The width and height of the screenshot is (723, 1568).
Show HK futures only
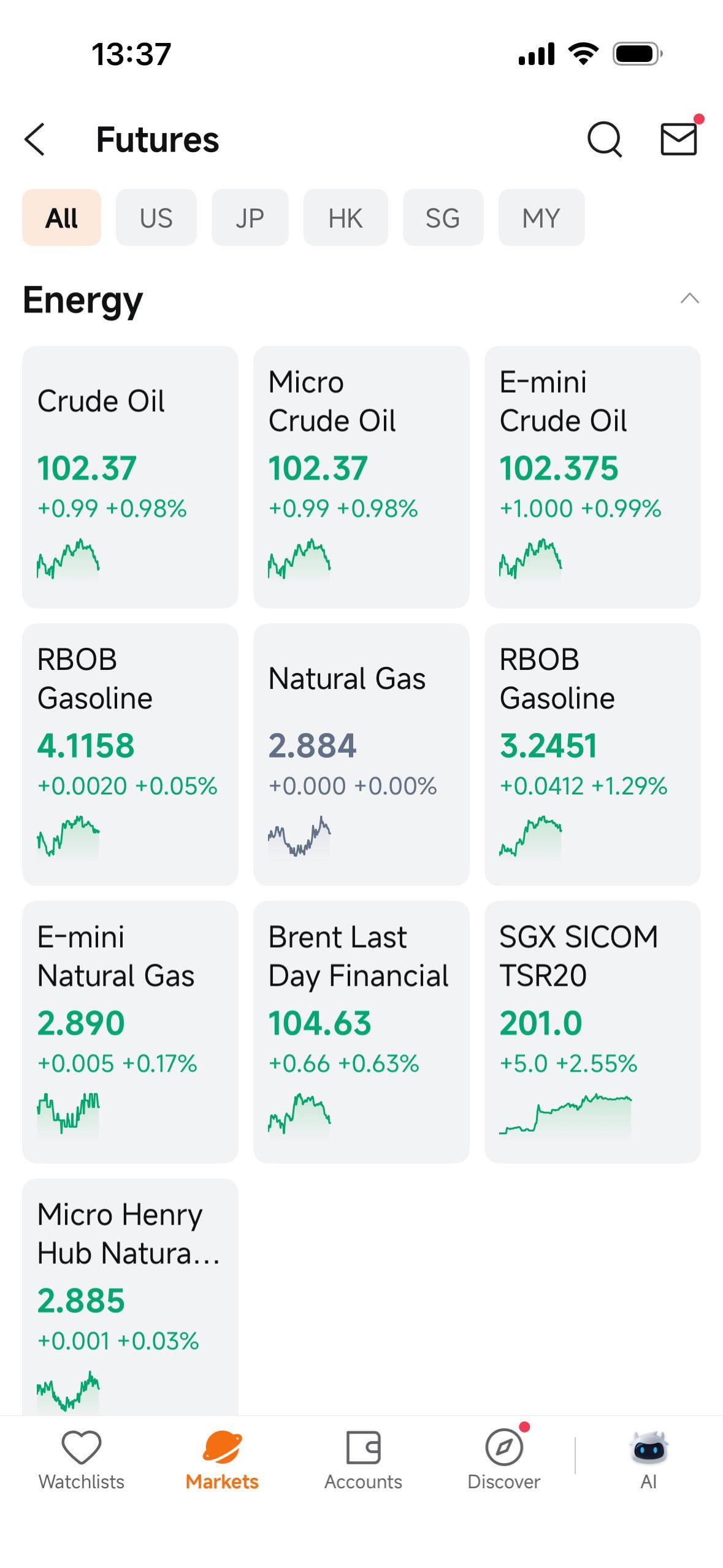coord(345,218)
